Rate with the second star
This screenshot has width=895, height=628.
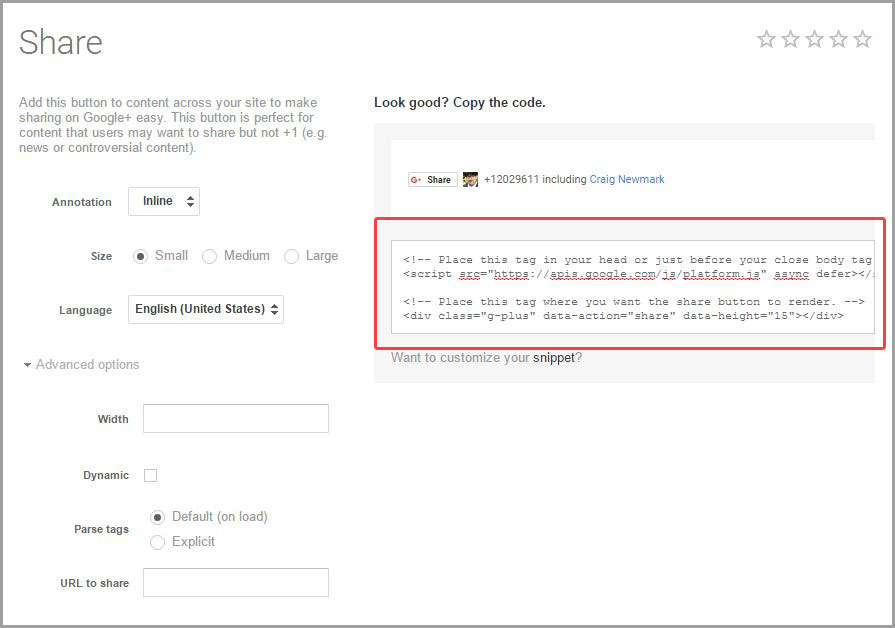[791, 39]
